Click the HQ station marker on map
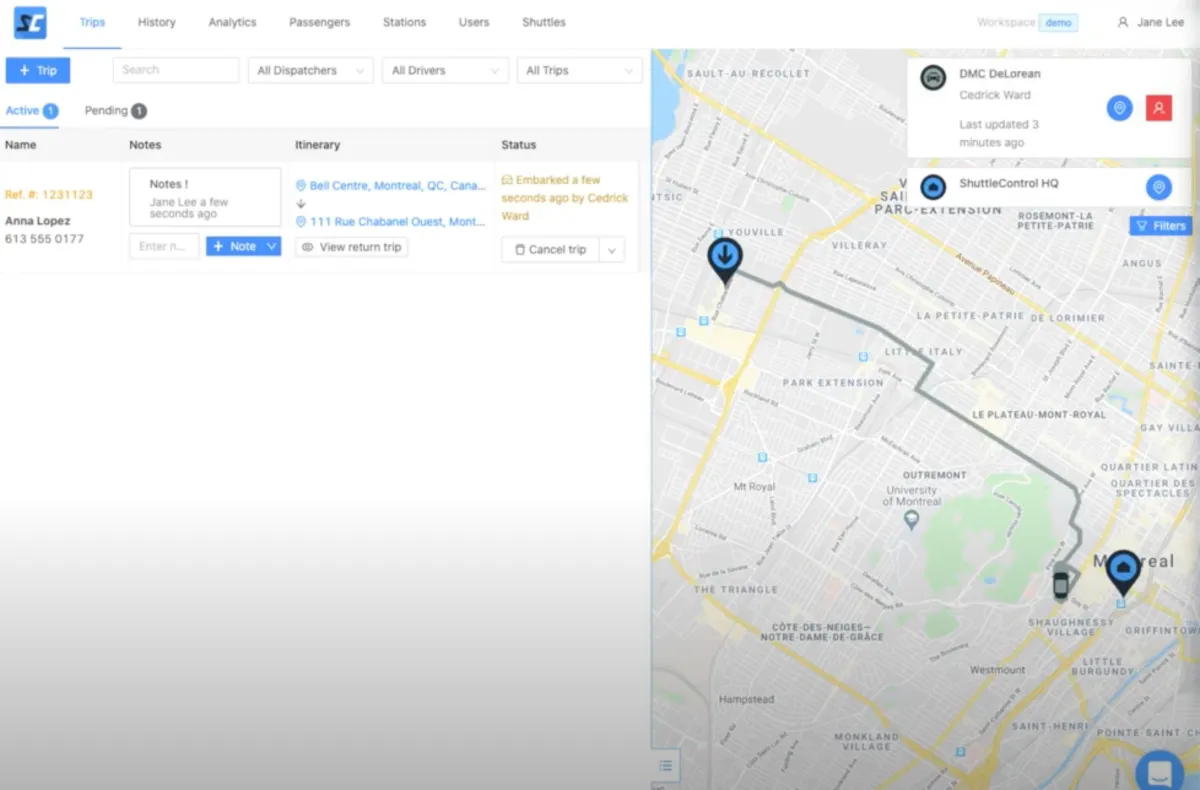 [1124, 570]
